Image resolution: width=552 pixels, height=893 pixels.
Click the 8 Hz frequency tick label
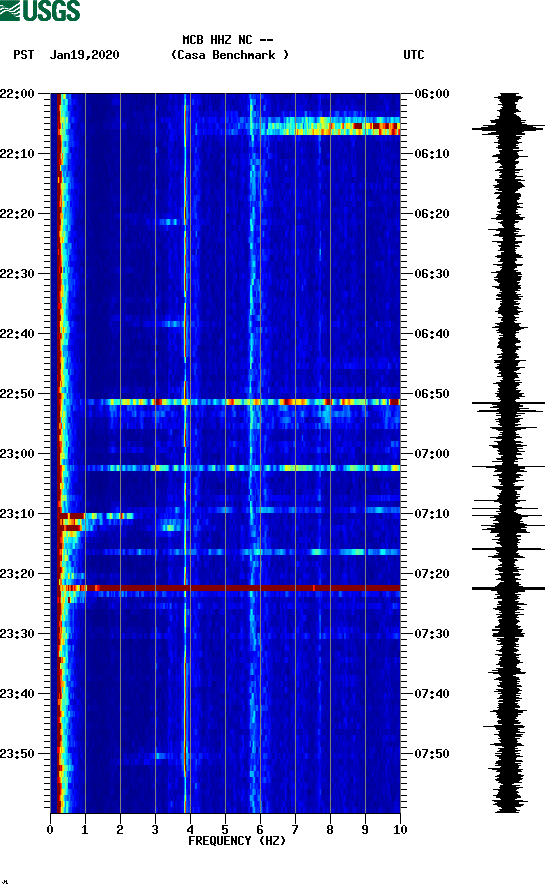[330, 830]
